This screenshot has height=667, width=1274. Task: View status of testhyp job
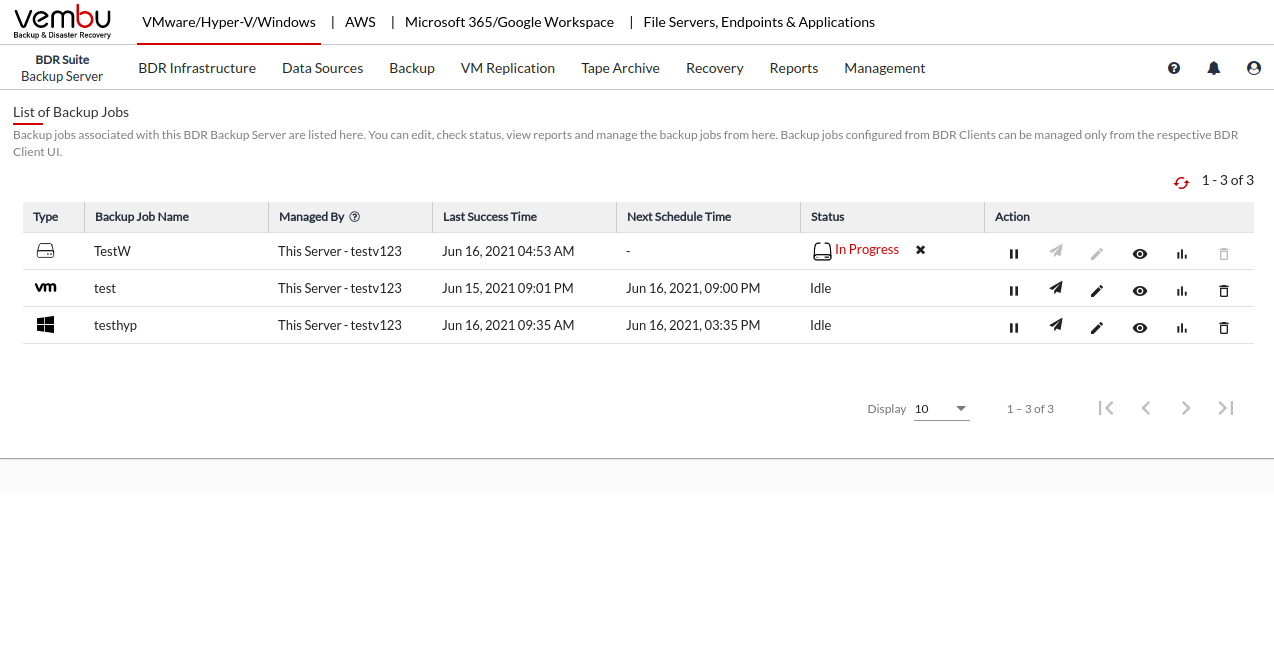point(1139,327)
